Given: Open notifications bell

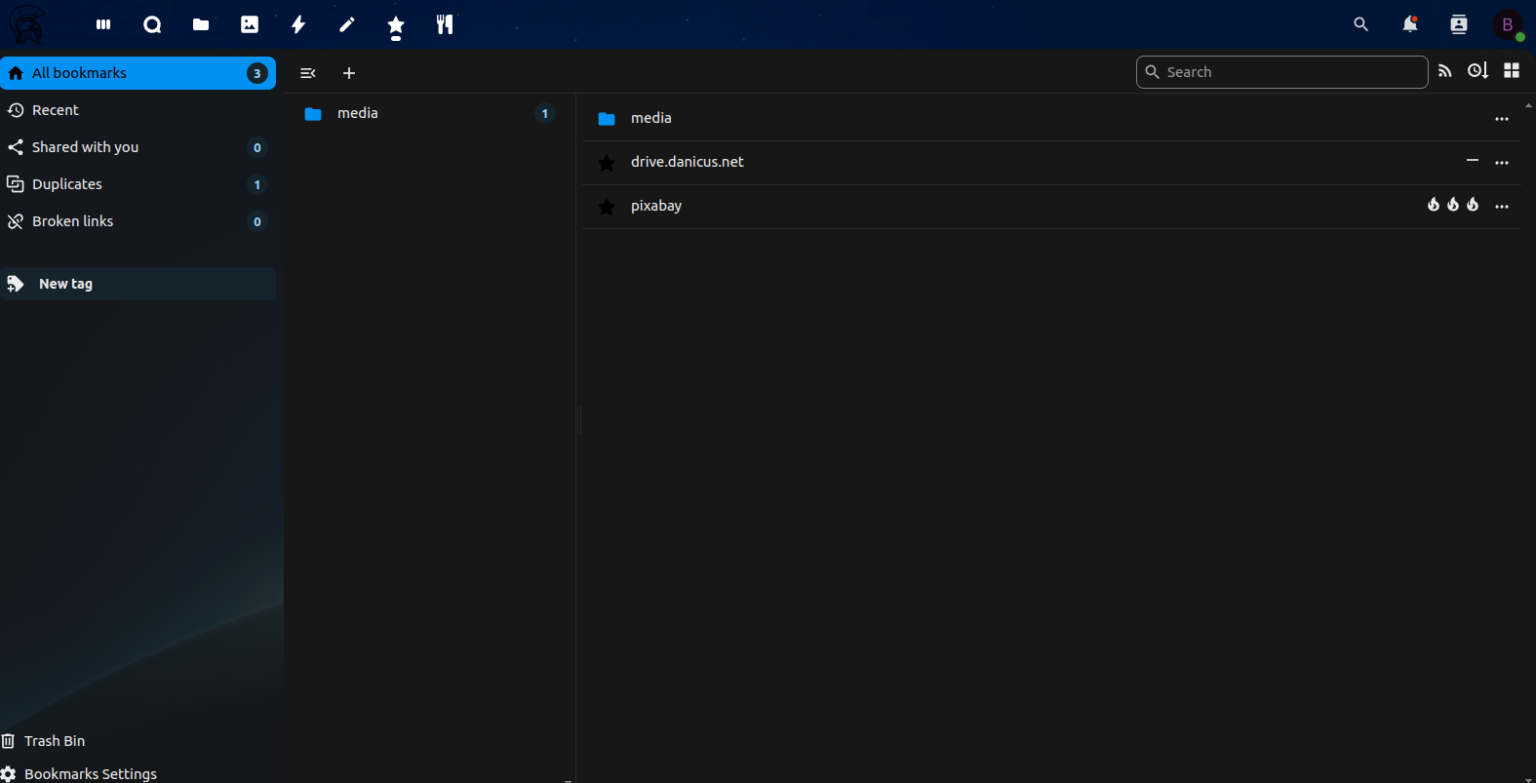Looking at the screenshot, I should point(1409,25).
